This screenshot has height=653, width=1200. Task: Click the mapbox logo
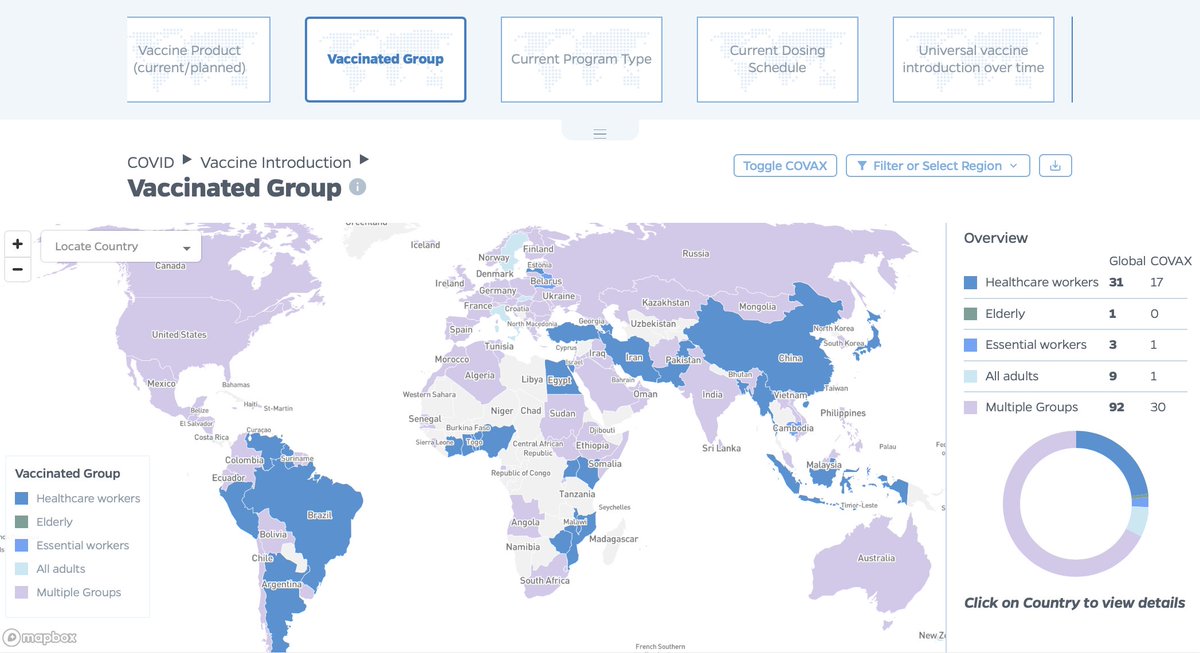pos(40,637)
